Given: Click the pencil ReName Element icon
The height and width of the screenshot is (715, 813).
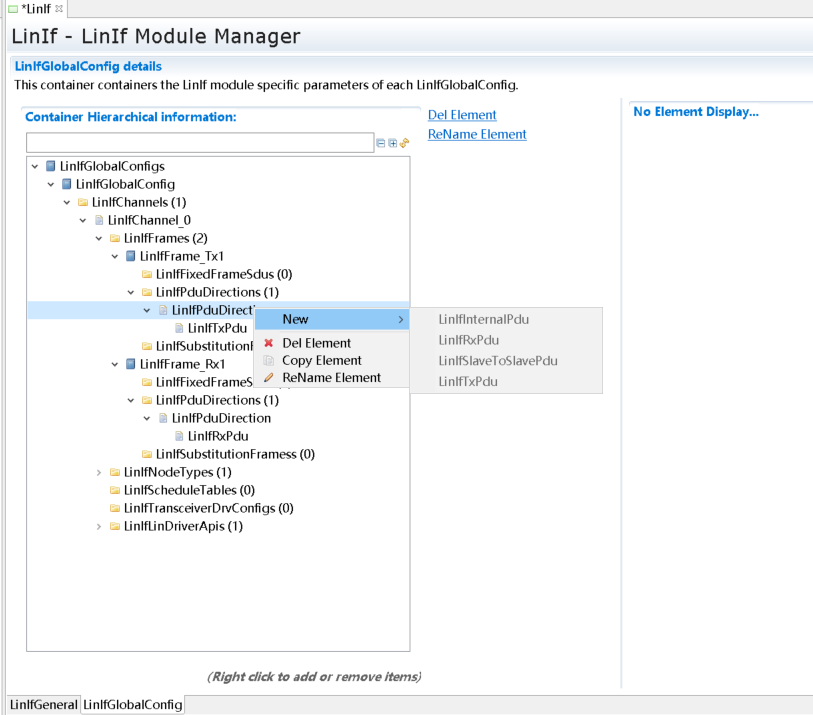Looking at the screenshot, I should pyautogui.click(x=268, y=378).
